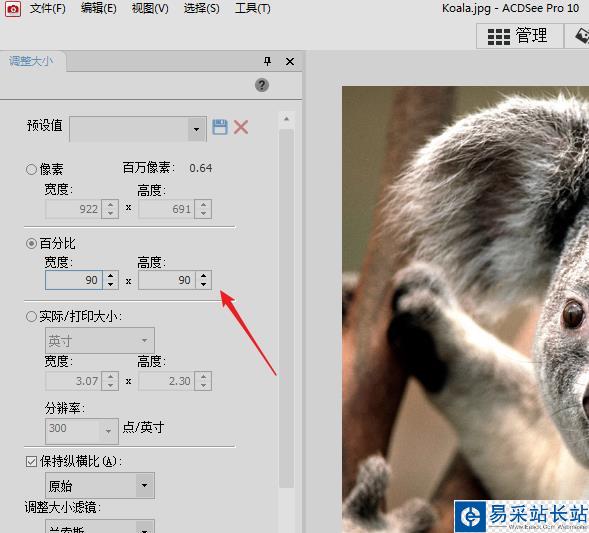
Task: Click panel scrollbar up arrow
Action: coord(287,119)
